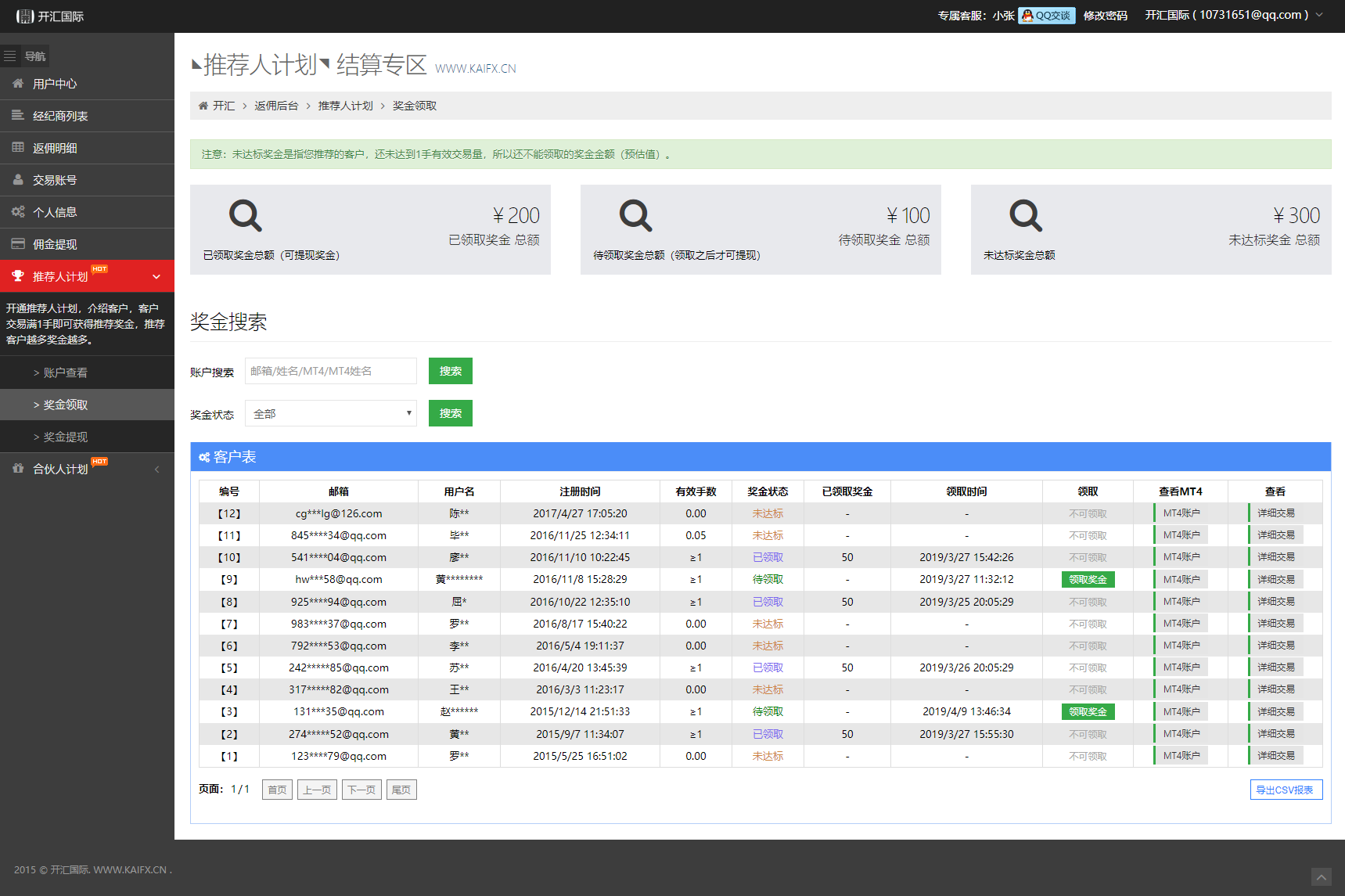Click email 274*****52@qq.com cell
1345x896 pixels.
pos(339,734)
